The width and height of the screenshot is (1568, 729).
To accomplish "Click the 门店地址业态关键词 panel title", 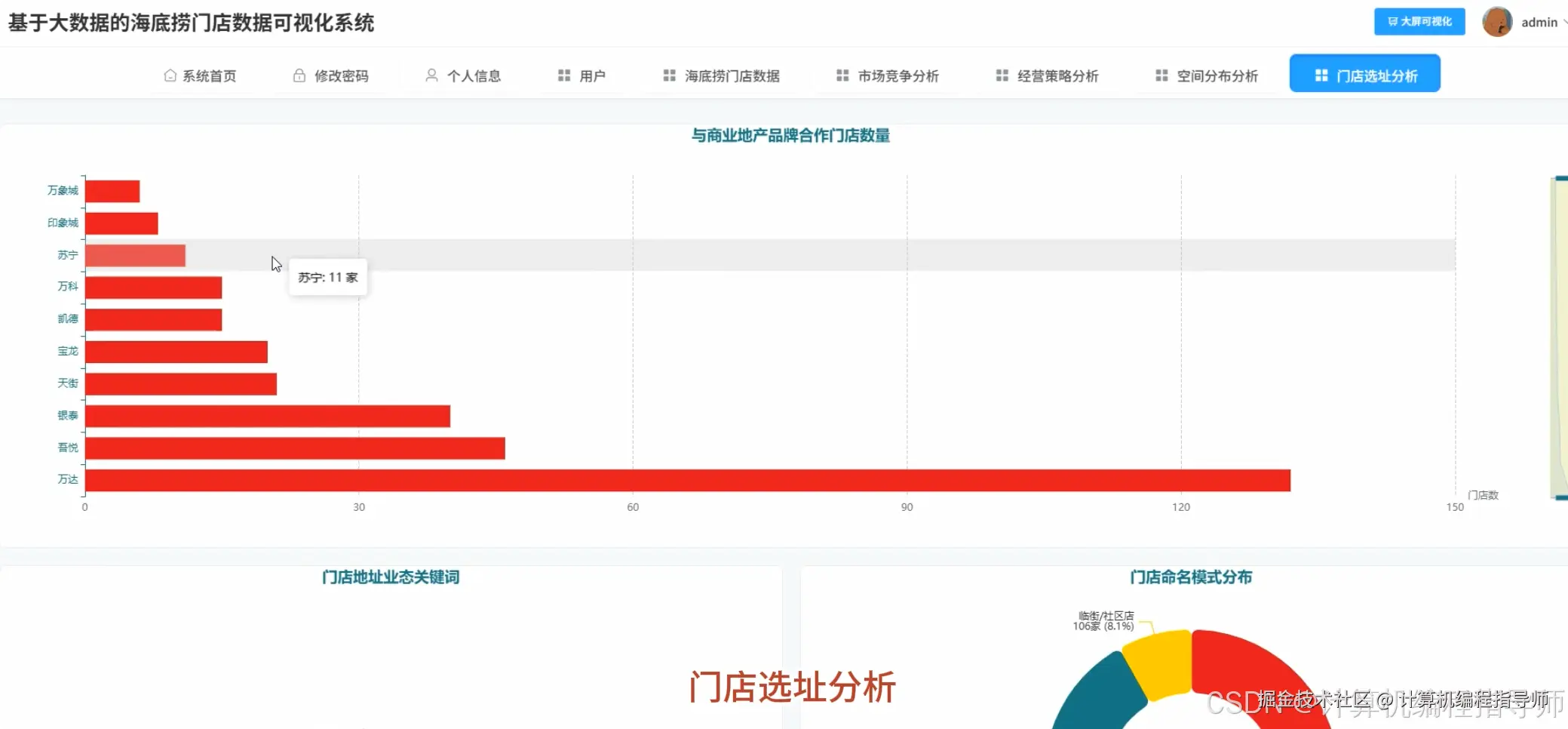I will pyautogui.click(x=391, y=577).
